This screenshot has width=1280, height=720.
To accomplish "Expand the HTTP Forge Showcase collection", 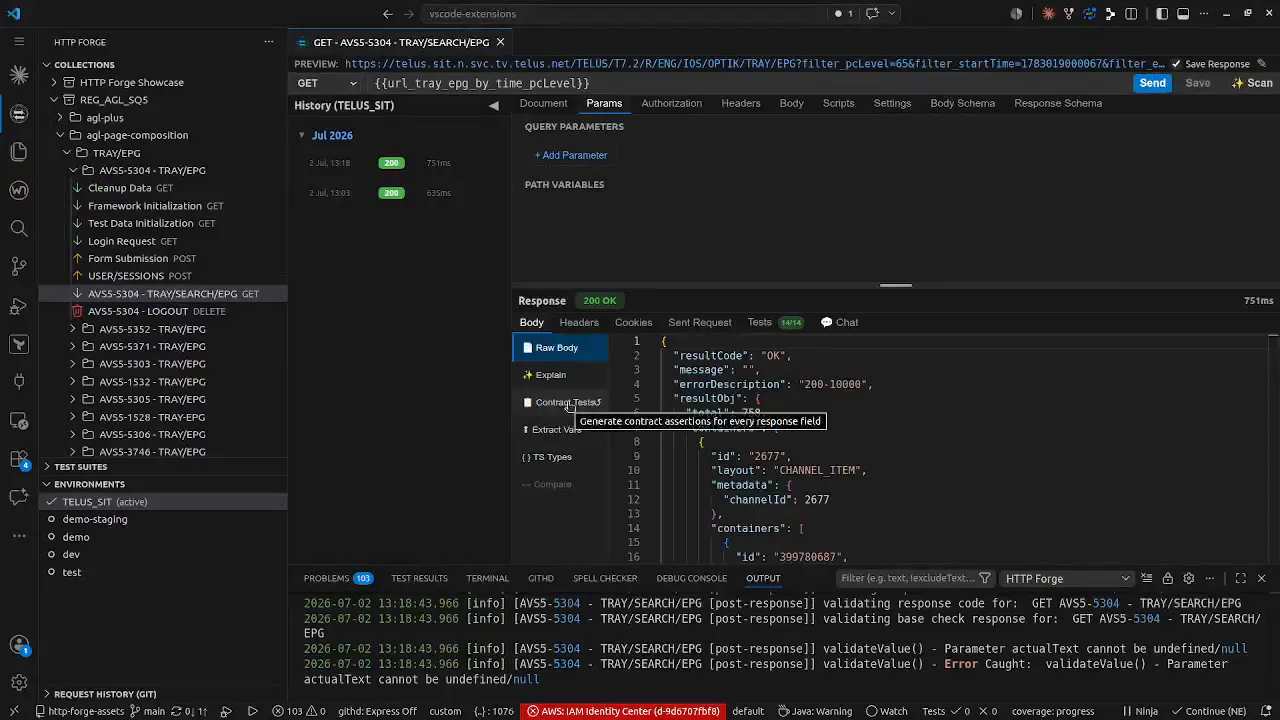I will [x=55, y=82].
